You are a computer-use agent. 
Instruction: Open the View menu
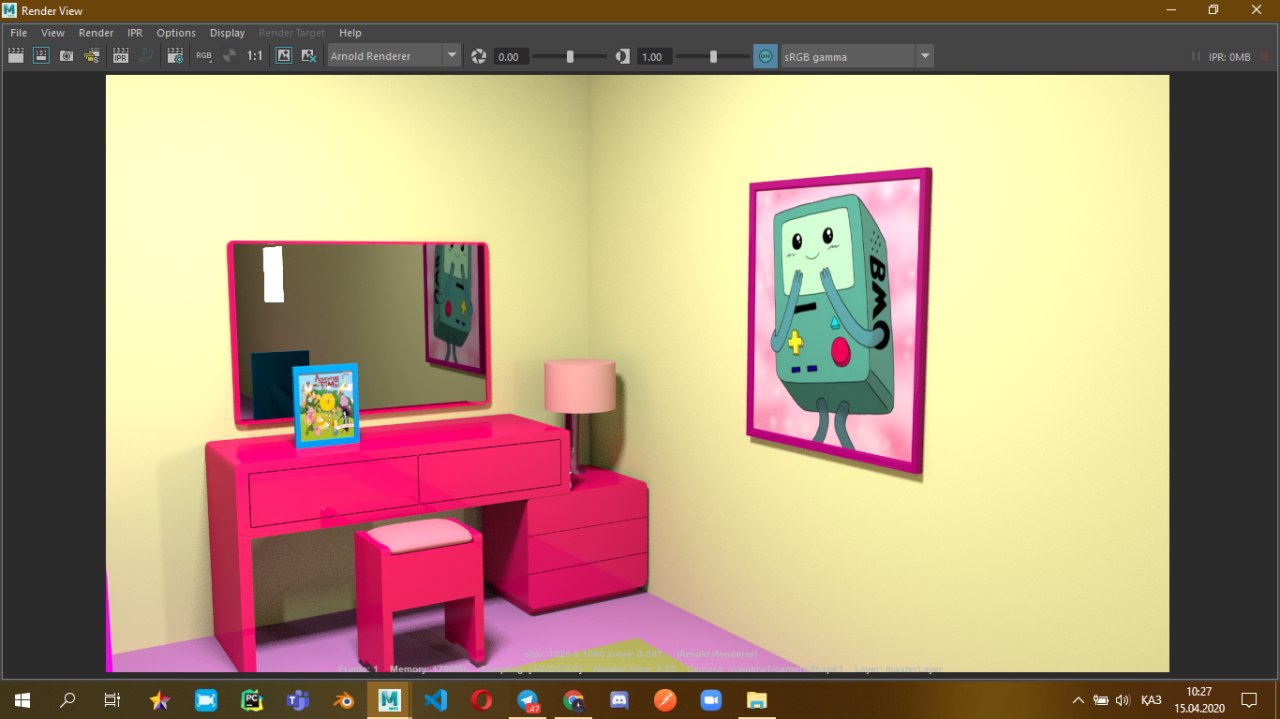click(x=53, y=33)
